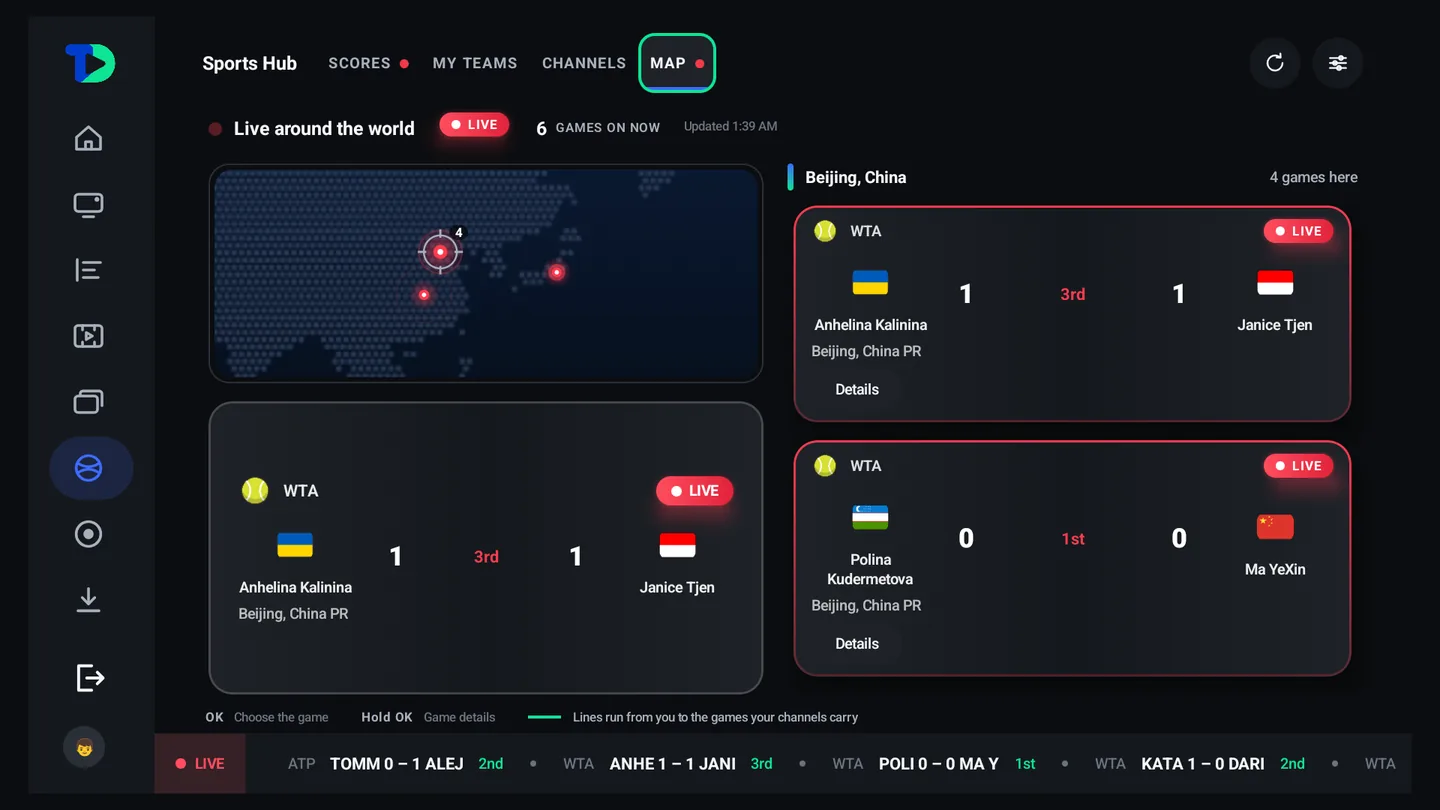
Task: Click Indonesia flag in right-side Janice Tjen card
Action: [1275, 283]
